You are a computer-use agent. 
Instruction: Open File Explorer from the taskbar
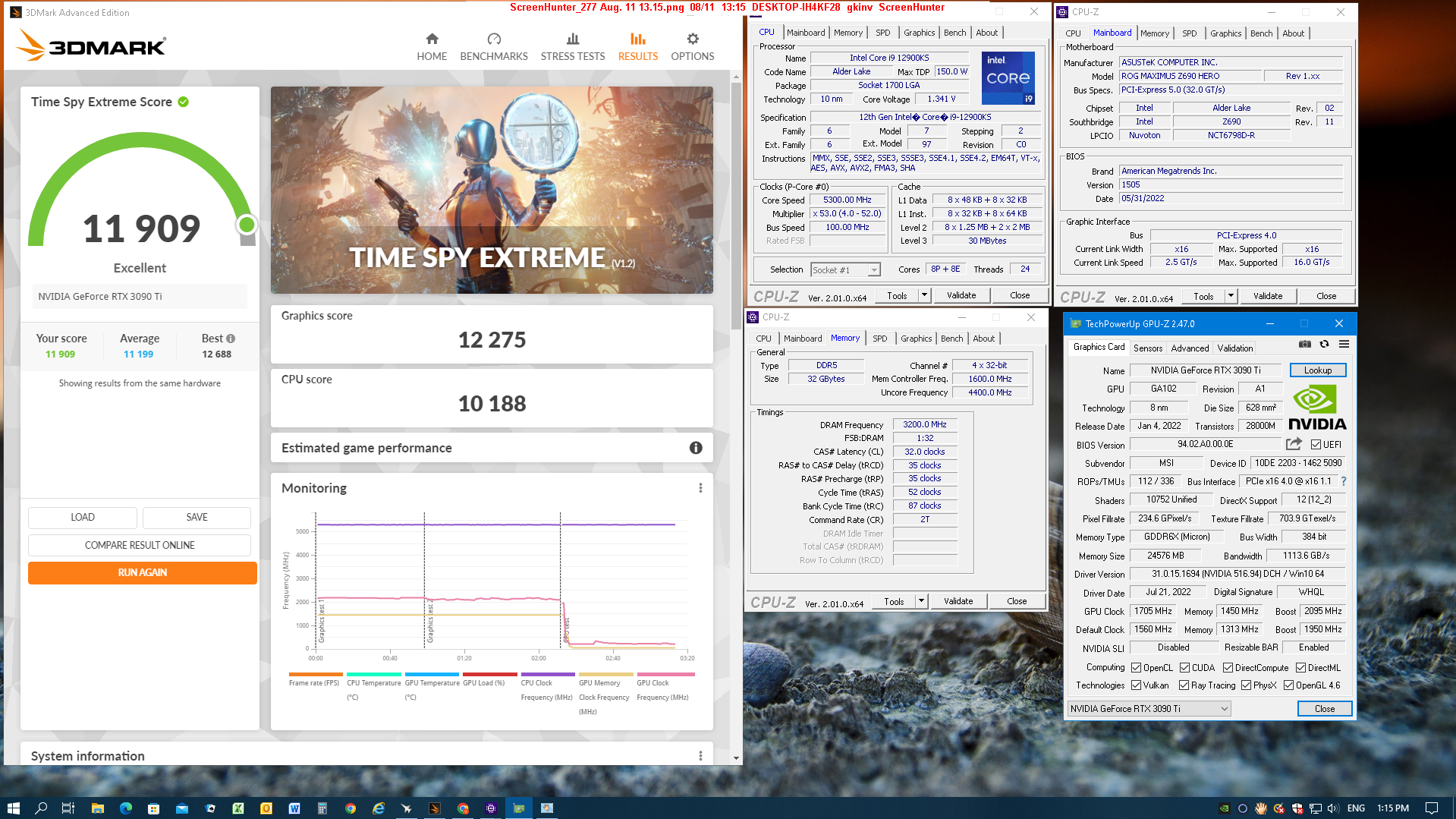point(97,808)
